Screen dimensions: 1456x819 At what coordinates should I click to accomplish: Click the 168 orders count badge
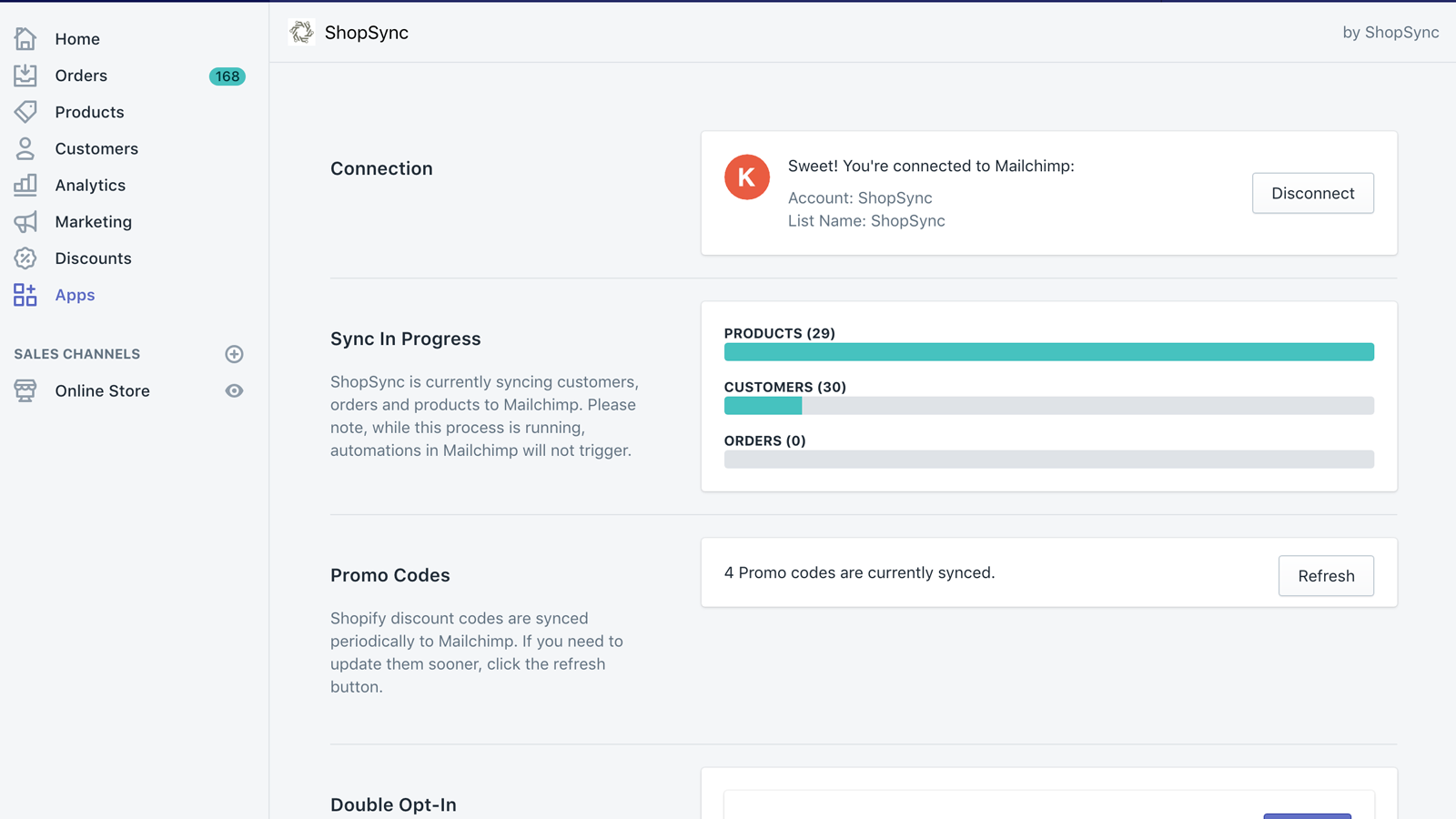tap(227, 76)
